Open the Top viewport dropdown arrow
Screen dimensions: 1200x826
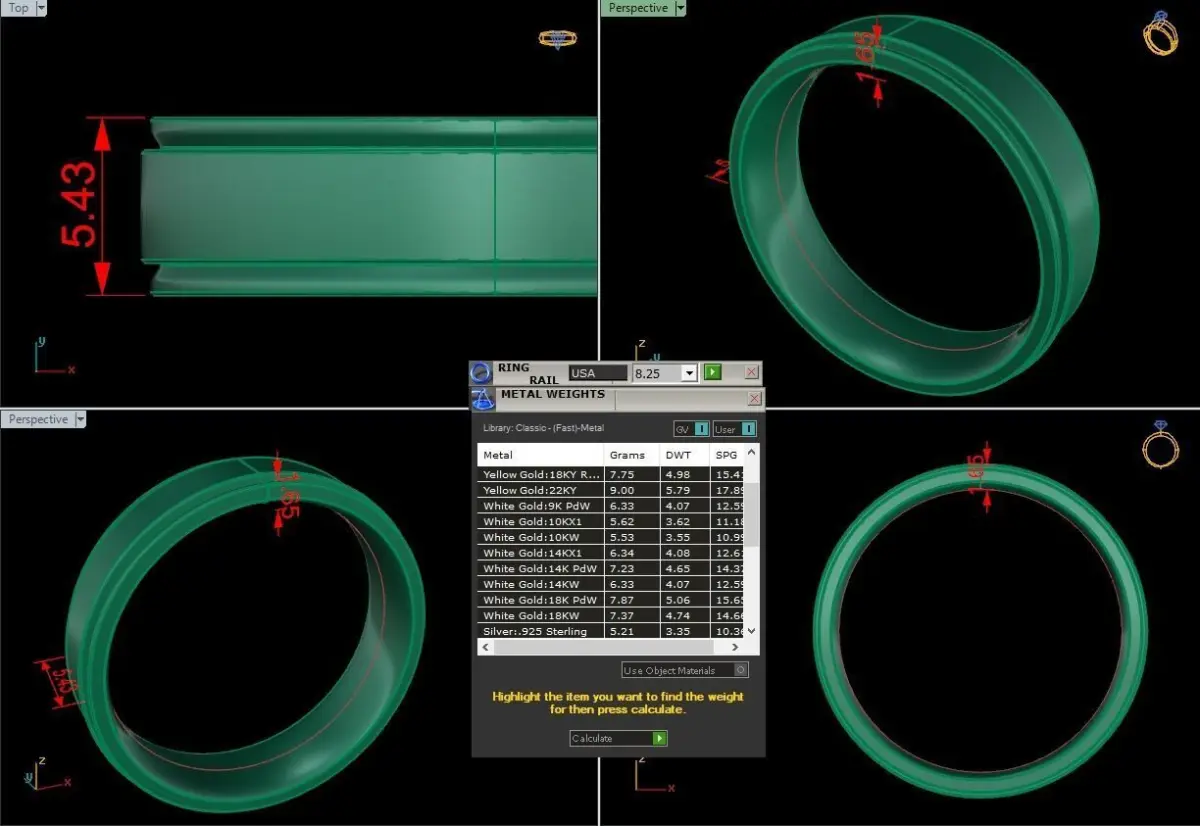point(41,8)
